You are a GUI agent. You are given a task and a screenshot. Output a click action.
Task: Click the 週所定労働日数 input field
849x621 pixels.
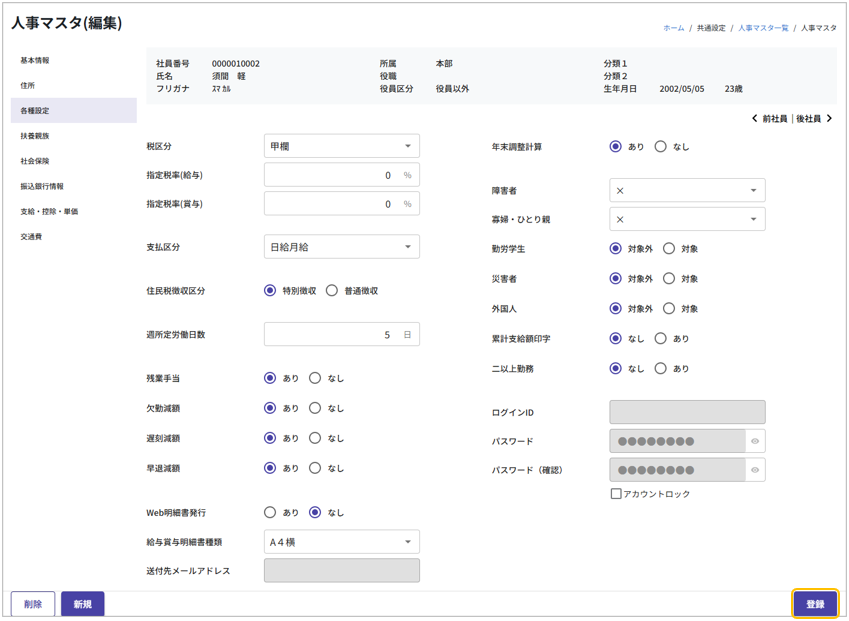pos(330,335)
